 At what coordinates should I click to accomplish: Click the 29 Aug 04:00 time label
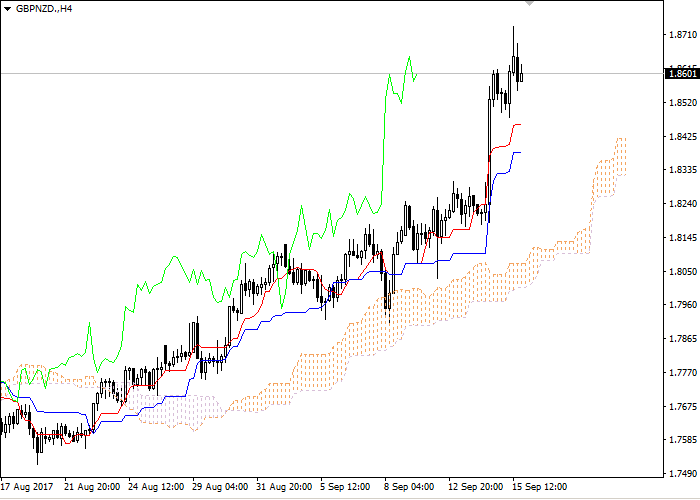pyautogui.click(x=220, y=487)
